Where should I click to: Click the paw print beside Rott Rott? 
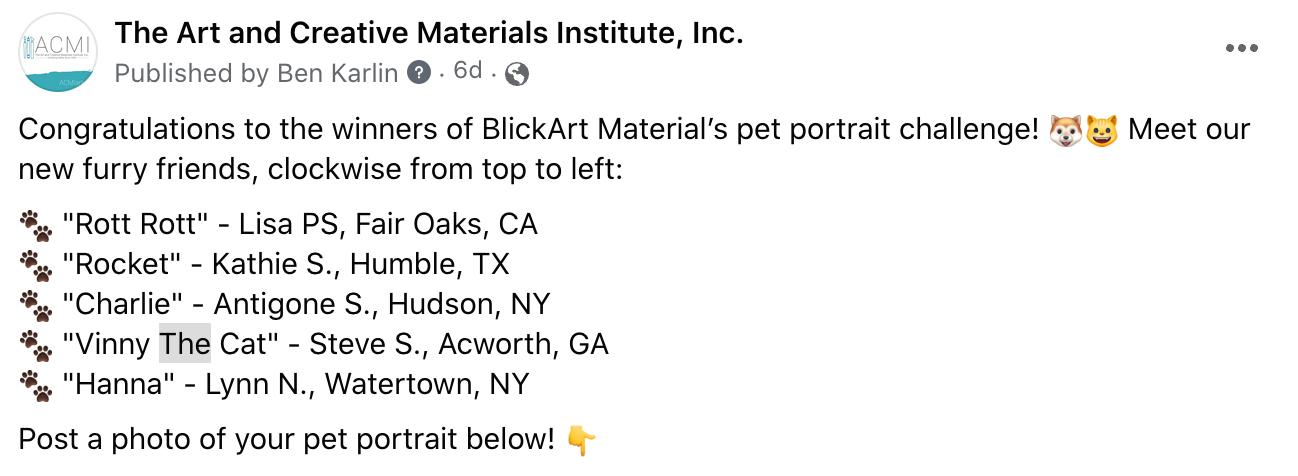tap(36, 226)
